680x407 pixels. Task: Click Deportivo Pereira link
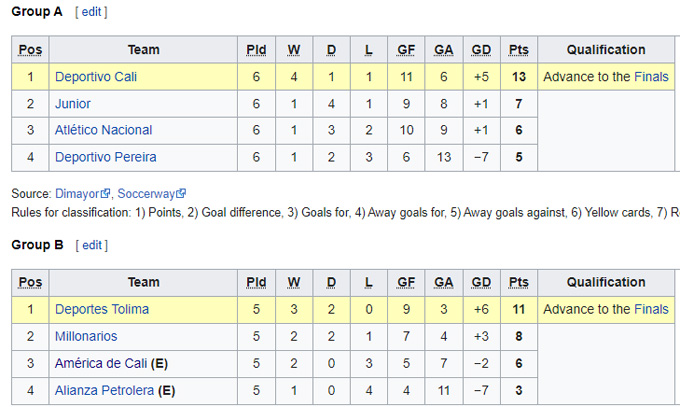coord(105,157)
